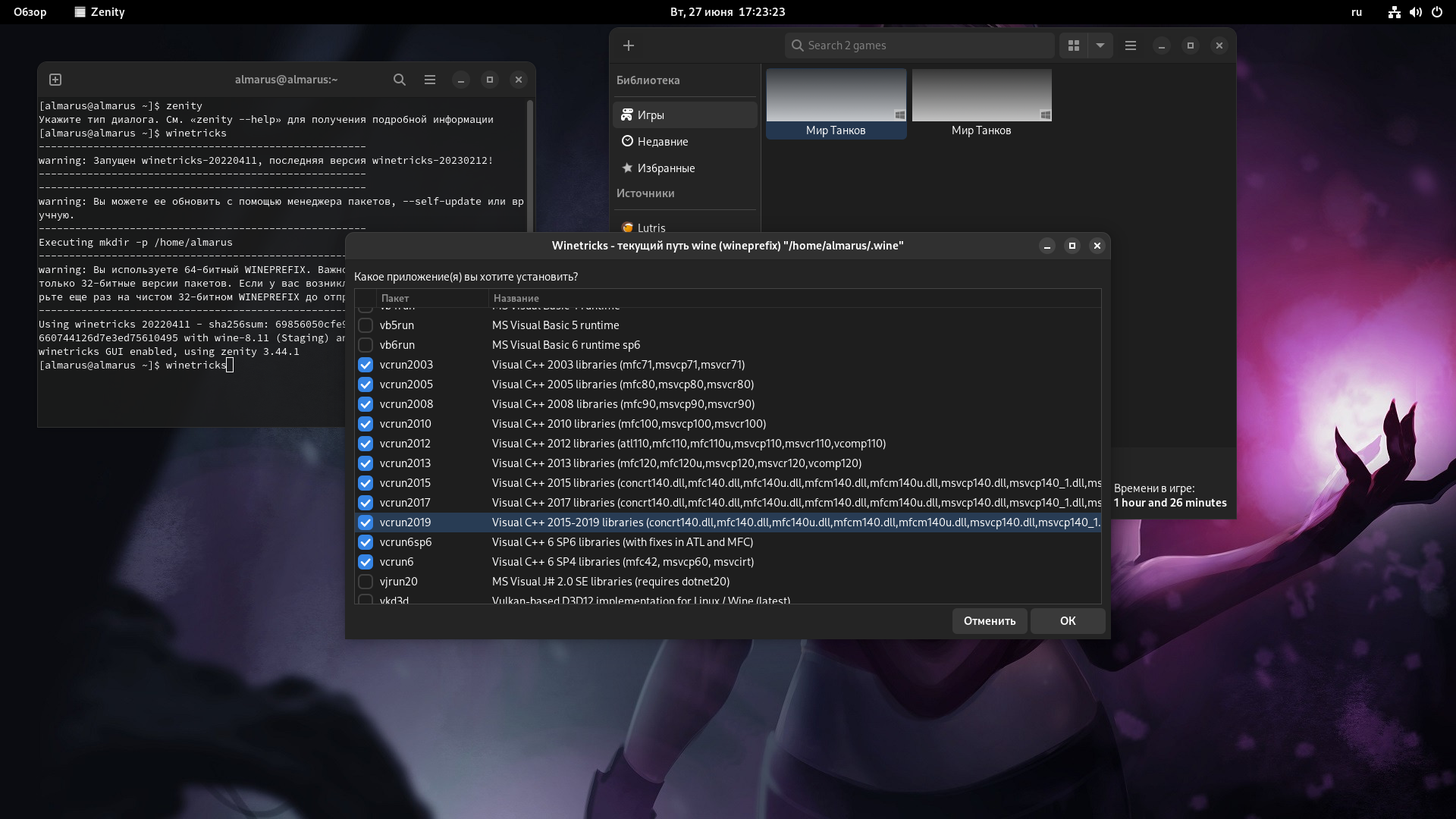This screenshot has width=1456, height=819.
Task: Close the Winetricks dialog
Action: pos(1097,246)
